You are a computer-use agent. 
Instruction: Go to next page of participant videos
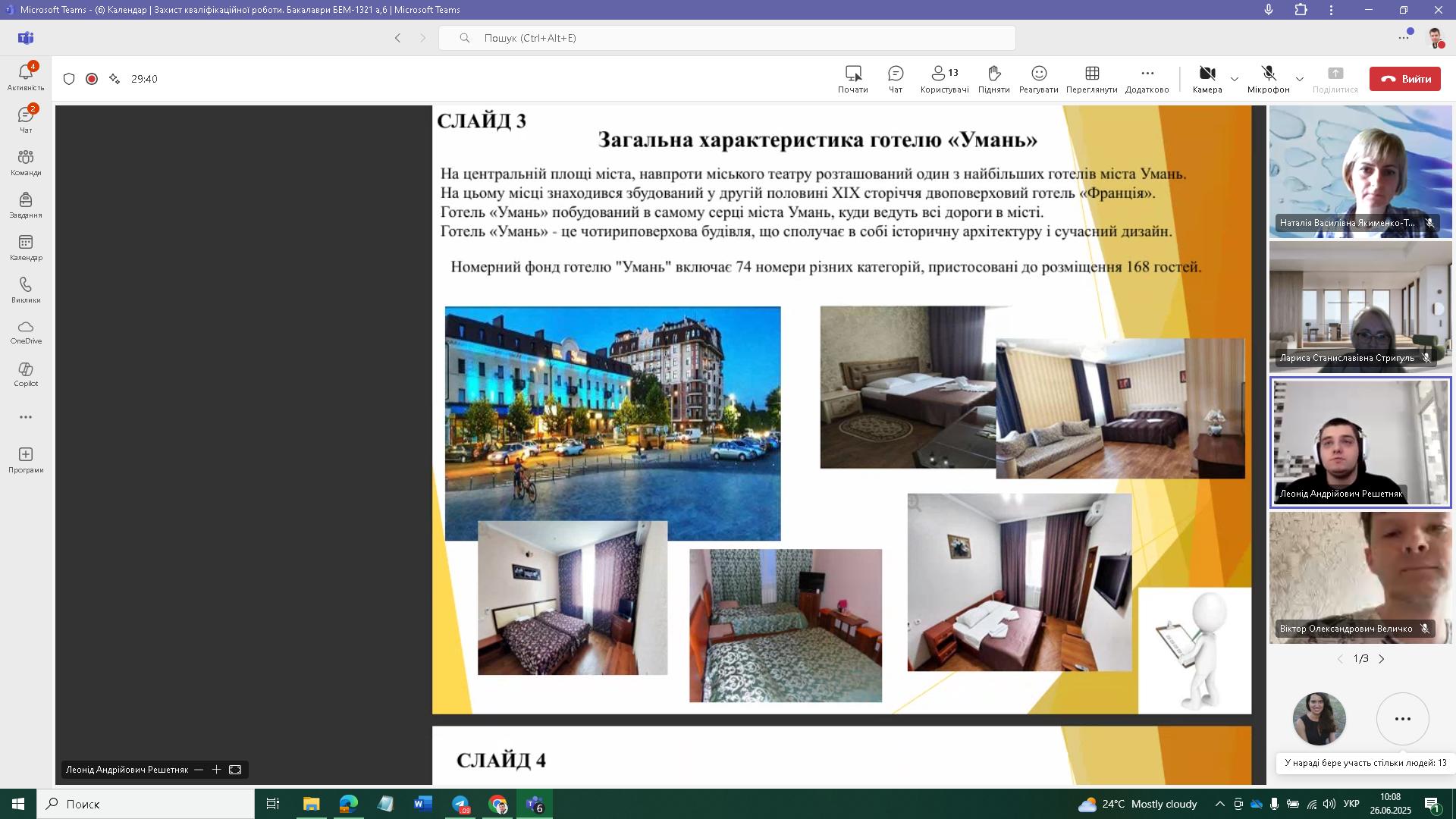tap(1381, 659)
